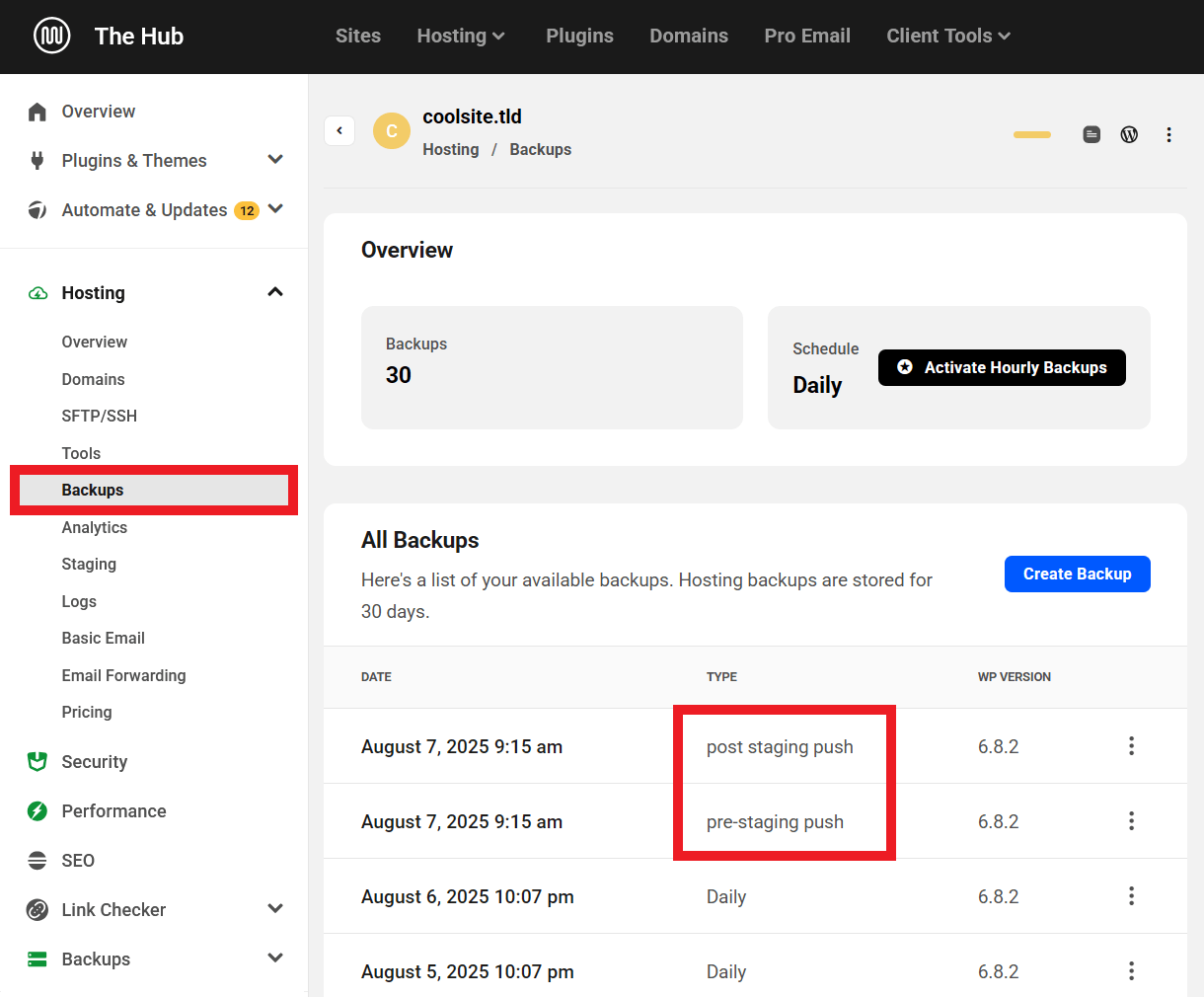Screen dimensions: 1204x997
Task: Click the Hosting cloud icon
Action: (38, 293)
